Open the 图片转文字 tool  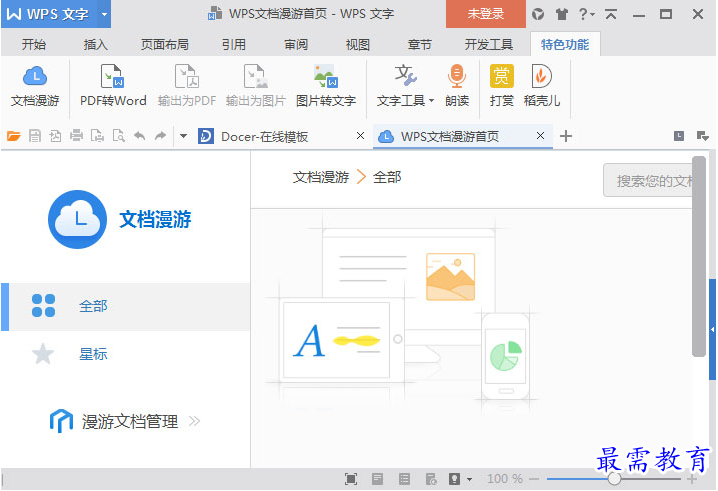[x=326, y=87]
